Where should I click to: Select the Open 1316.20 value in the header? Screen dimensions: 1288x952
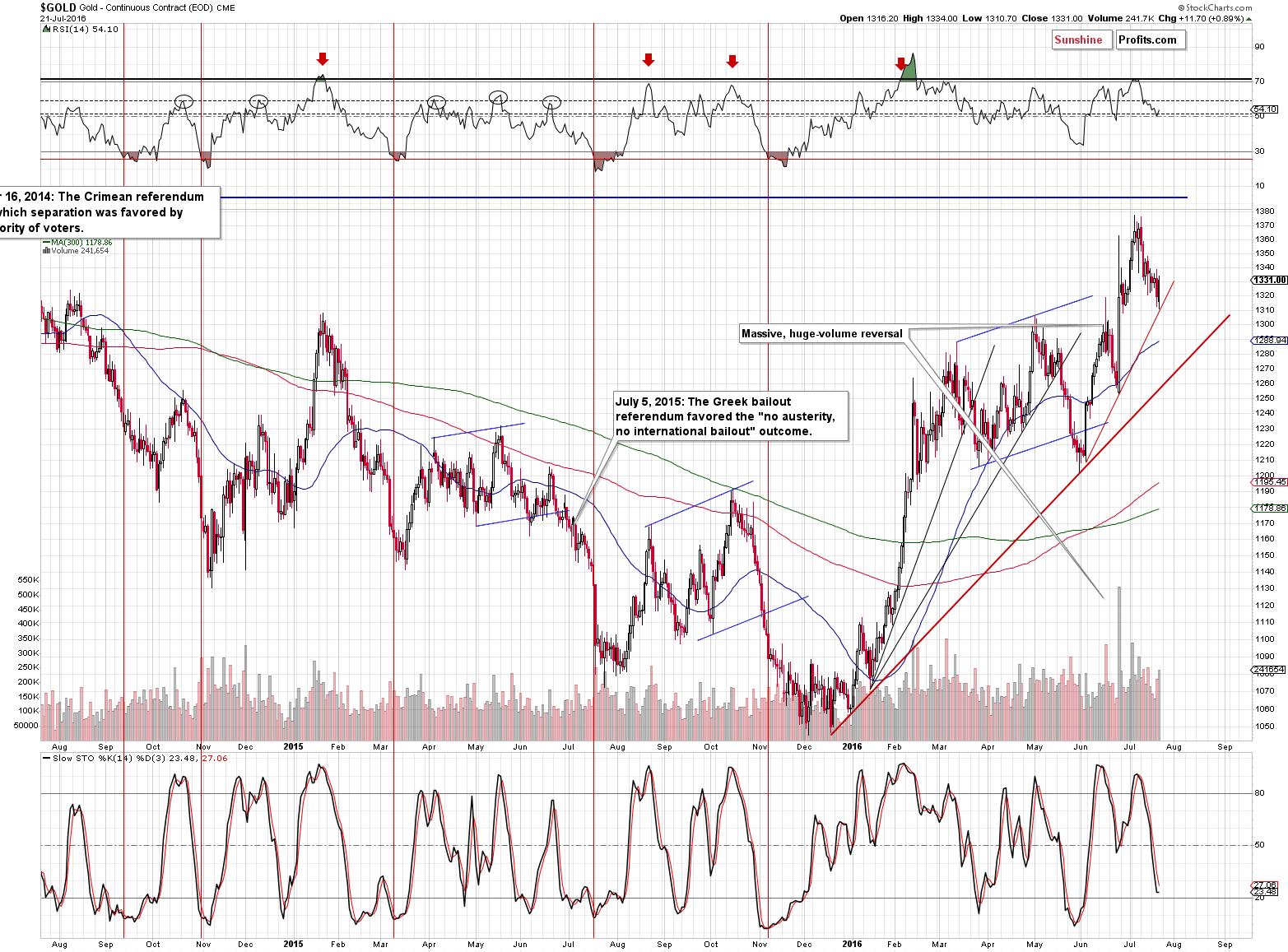pos(868,18)
